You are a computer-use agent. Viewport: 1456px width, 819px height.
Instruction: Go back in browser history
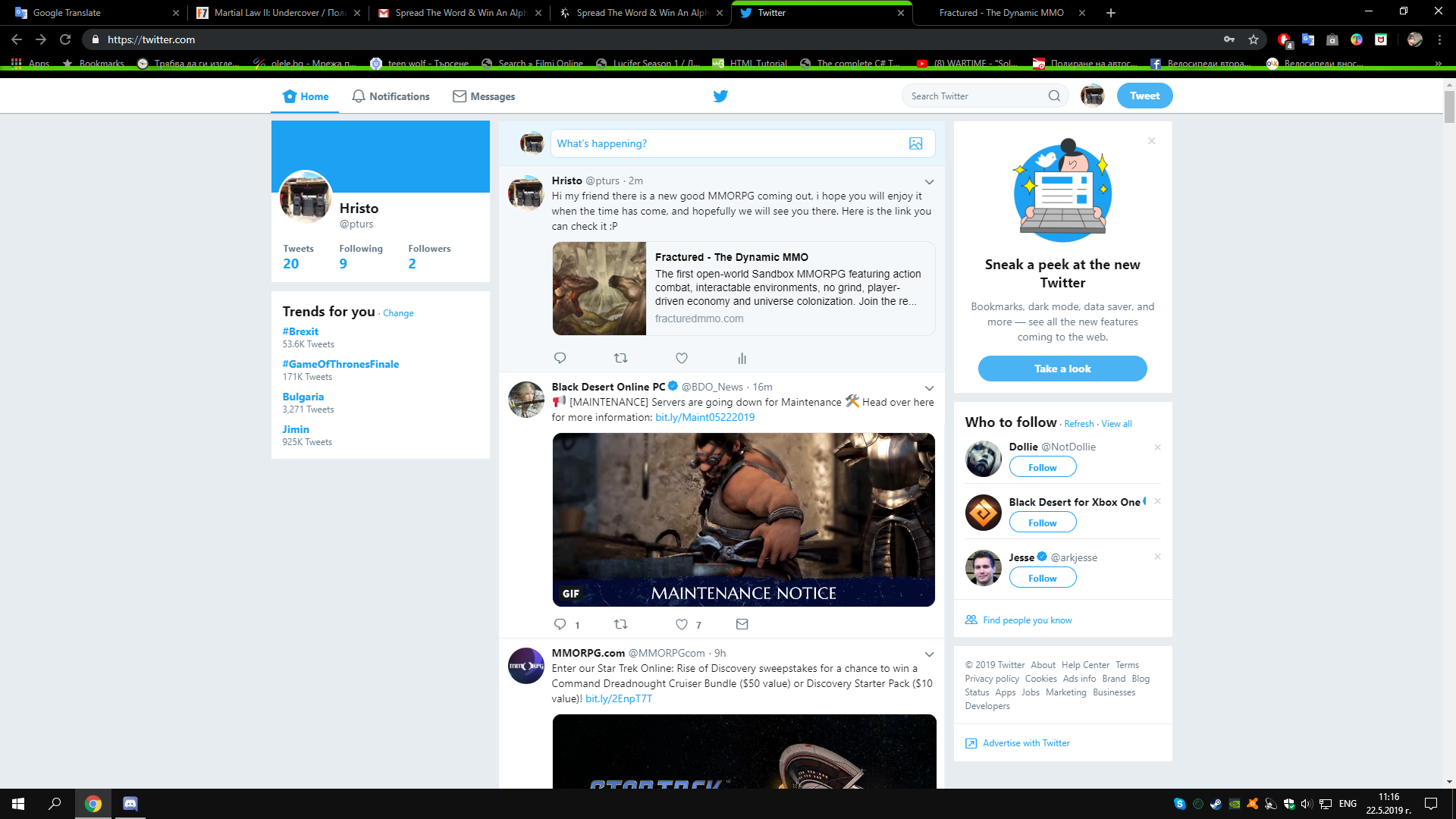point(17,39)
